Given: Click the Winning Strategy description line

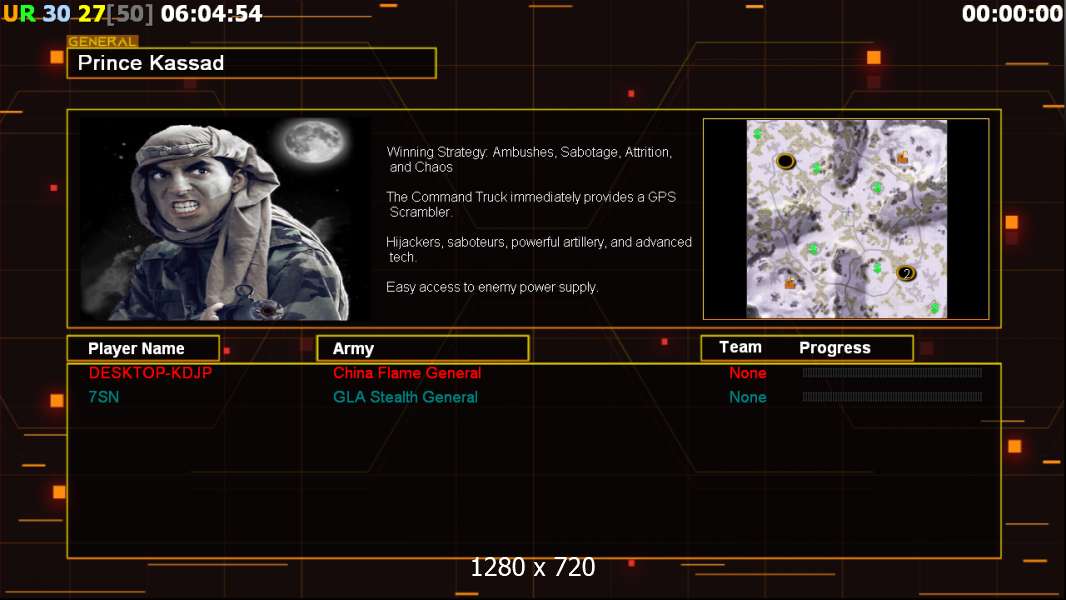Looking at the screenshot, I should (x=529, y=160).
